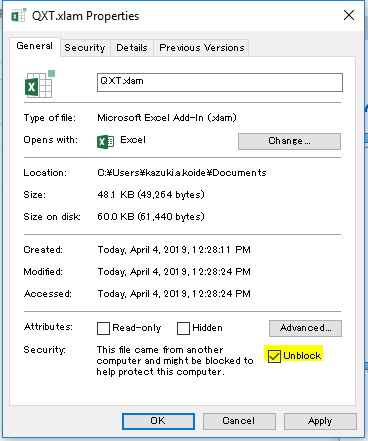Click the Cancel button
368x441 pixels.
click(x=239, y=421)
